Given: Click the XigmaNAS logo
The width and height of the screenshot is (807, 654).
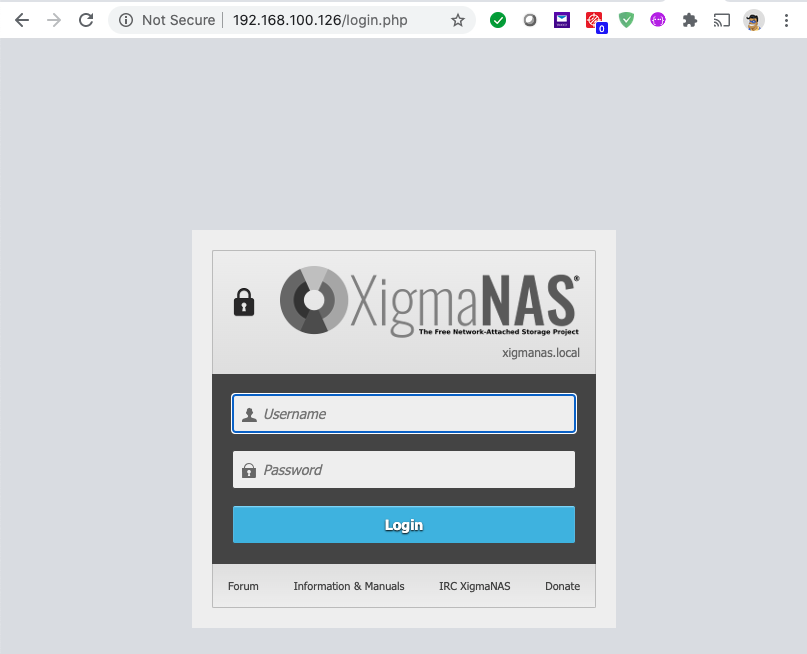Looking at the screenshot, I should coord(429,301).
